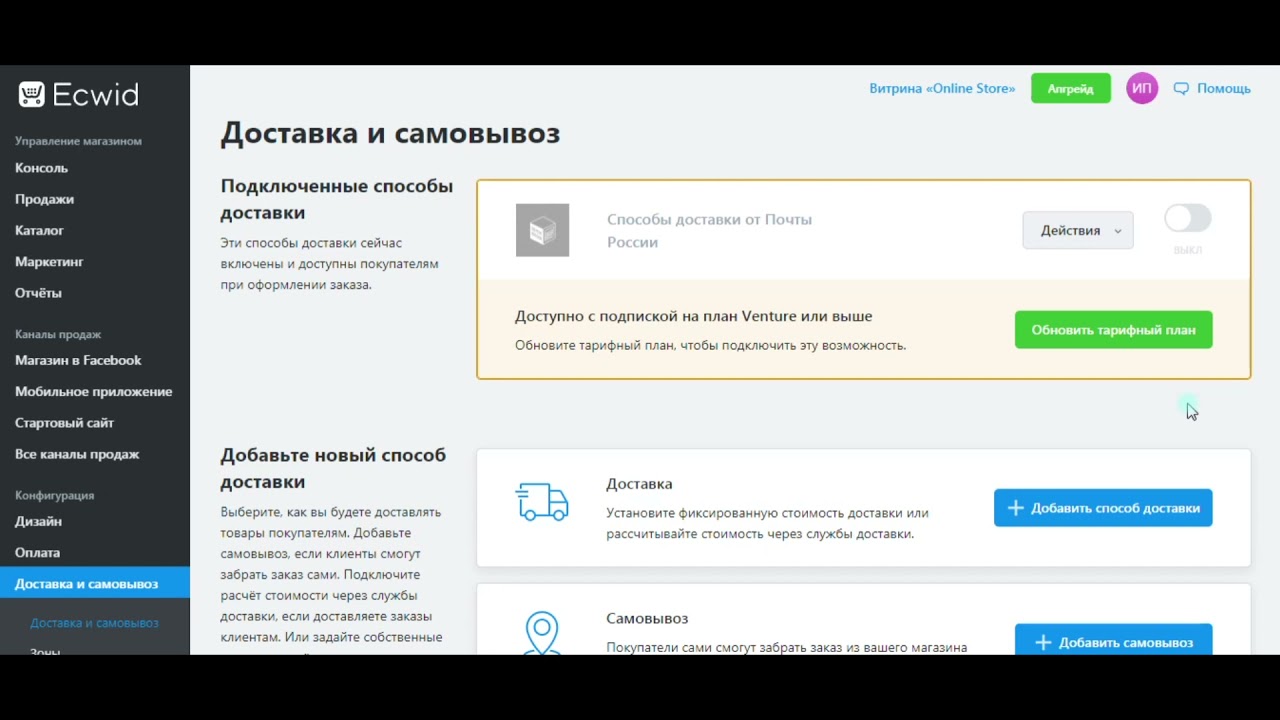Go to the Дизайн settings
This screenshot has height=720, width=1280.
coord(38,521)
